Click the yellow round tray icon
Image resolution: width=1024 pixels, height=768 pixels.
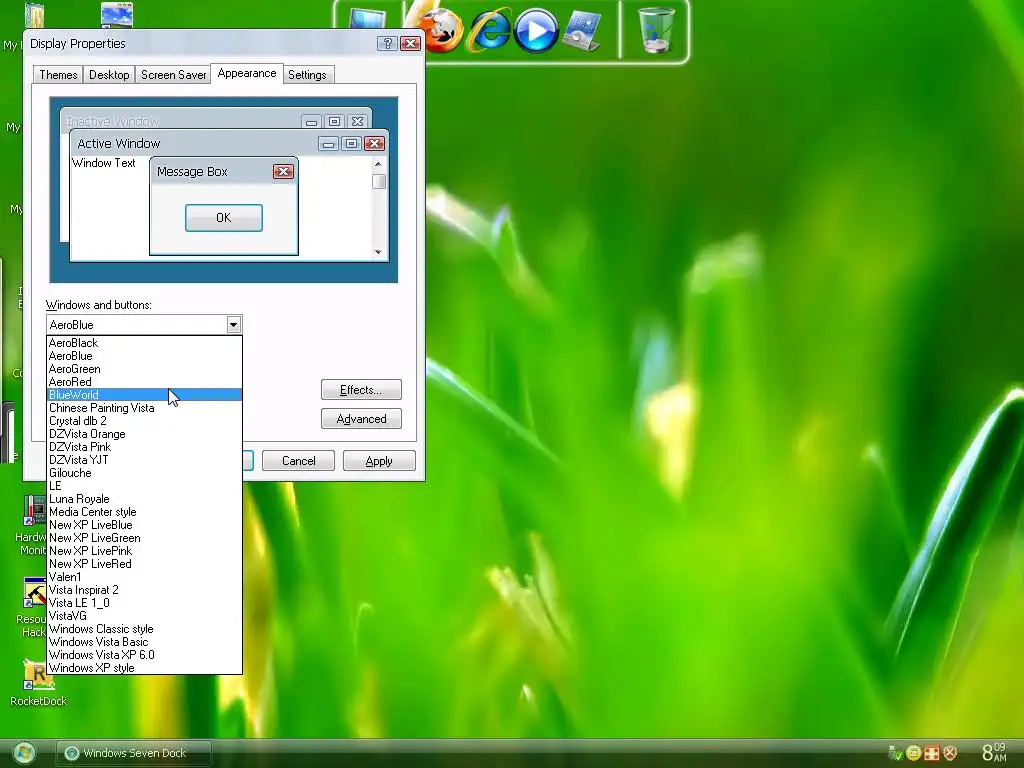click(x=914, y=753)
